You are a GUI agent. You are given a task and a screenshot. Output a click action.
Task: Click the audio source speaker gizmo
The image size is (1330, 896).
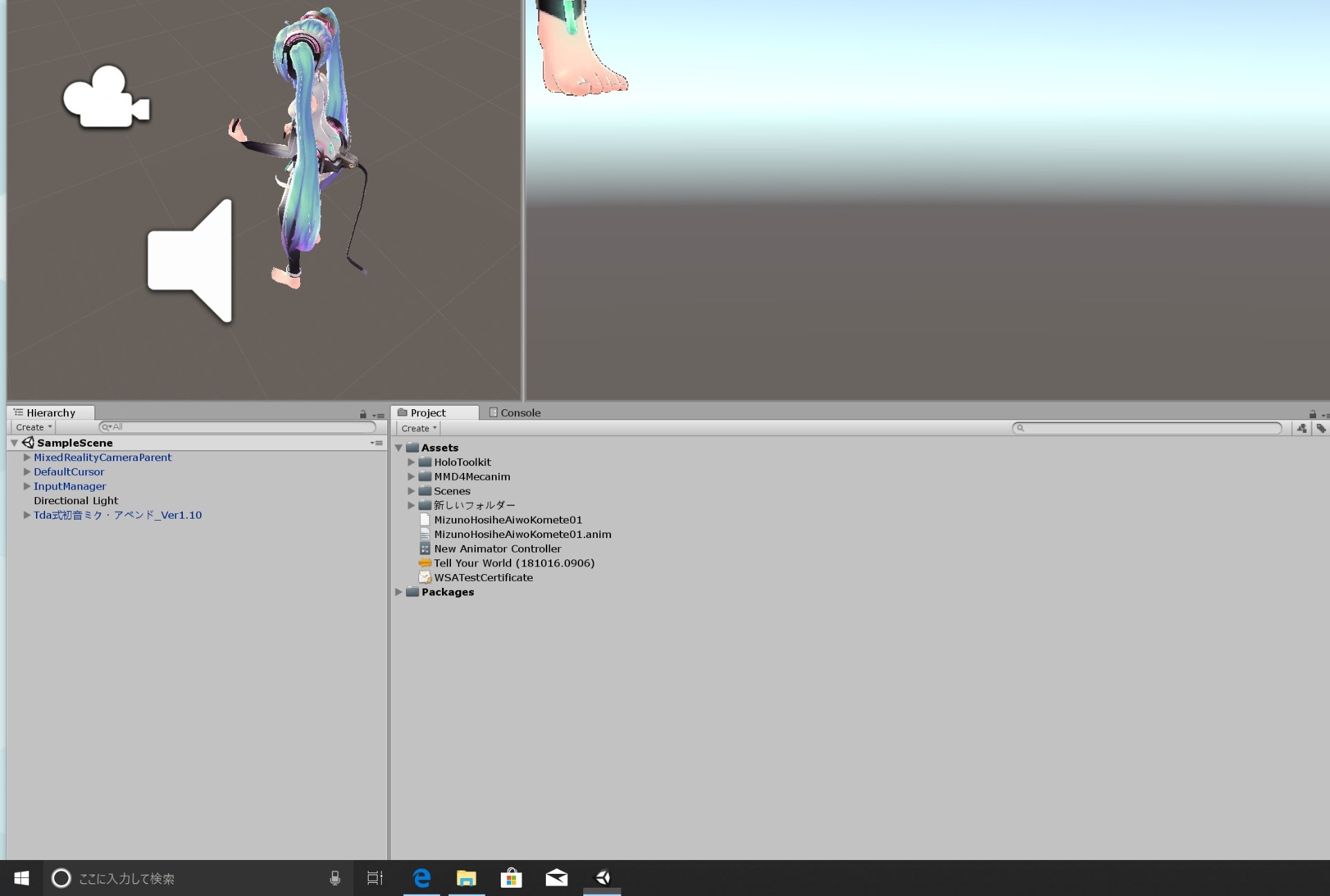pos(190,260)
